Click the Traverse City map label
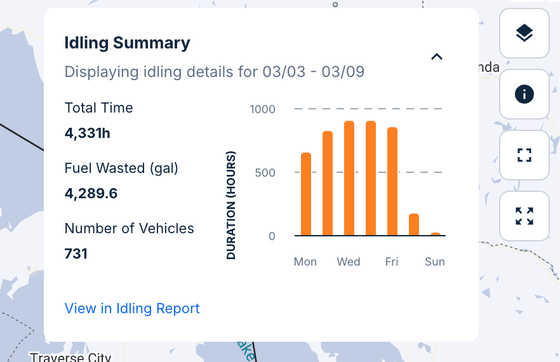 pyautogui.click(x=71, y=357)
